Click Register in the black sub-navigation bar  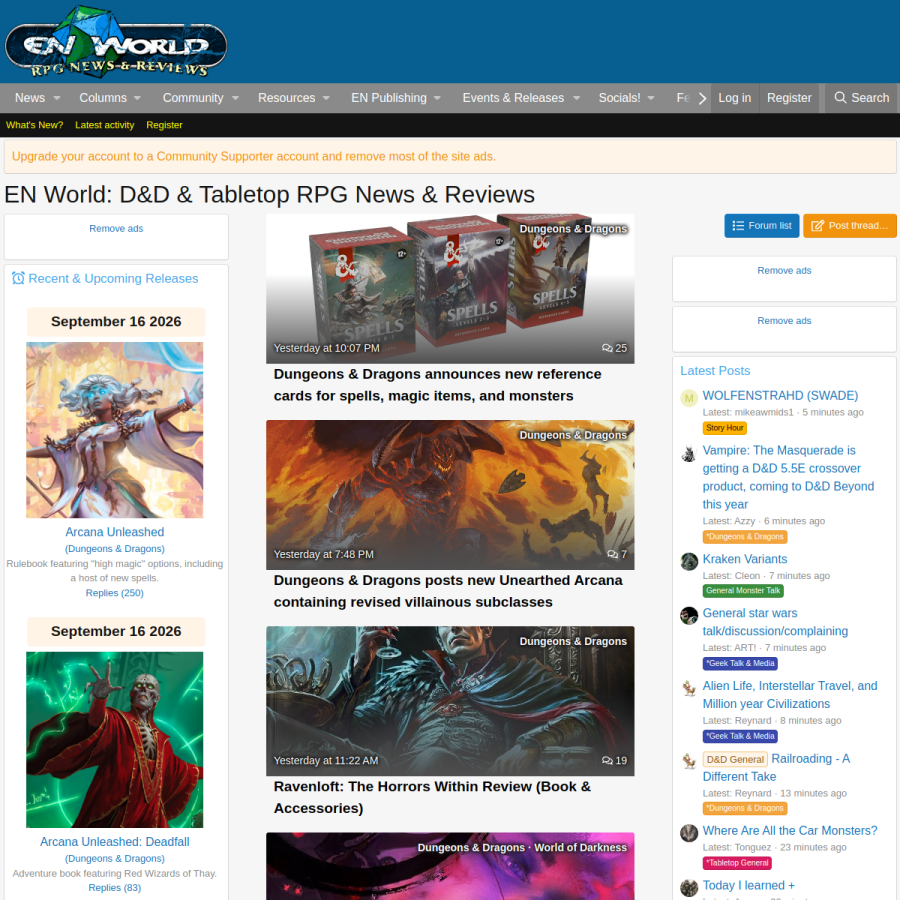[x=164, y=125]
